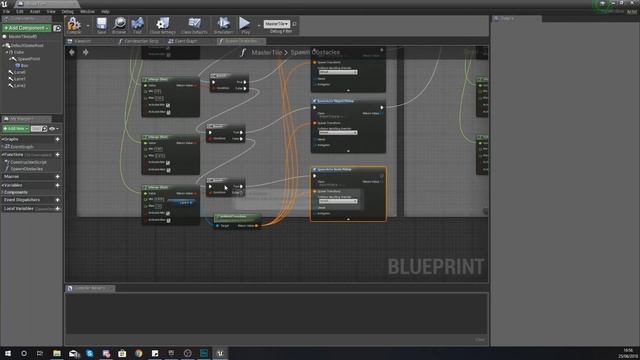Expand advanced pins on the selected SpawnActor node

(x=348, y=219)
